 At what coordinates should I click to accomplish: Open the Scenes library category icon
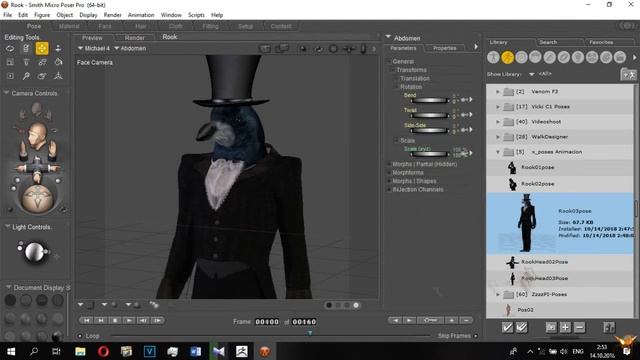(x=620, y=58)
